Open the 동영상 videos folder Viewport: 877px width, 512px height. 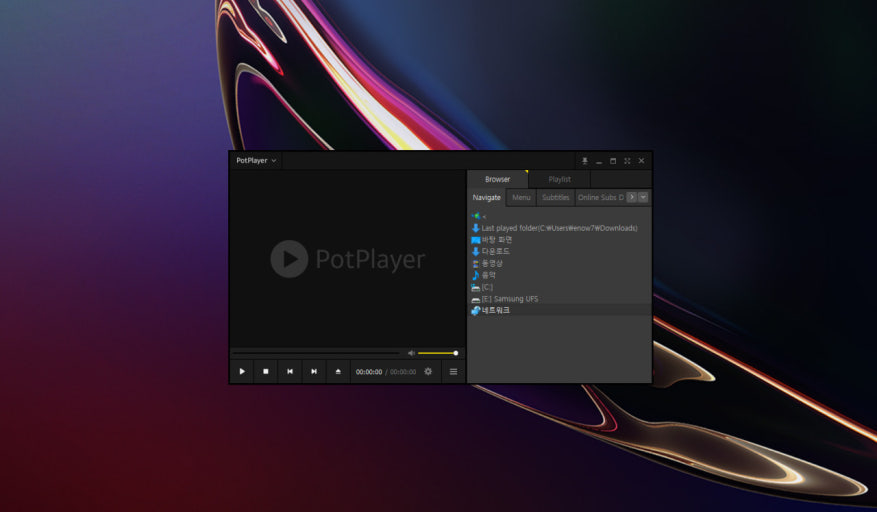point(559,263)
